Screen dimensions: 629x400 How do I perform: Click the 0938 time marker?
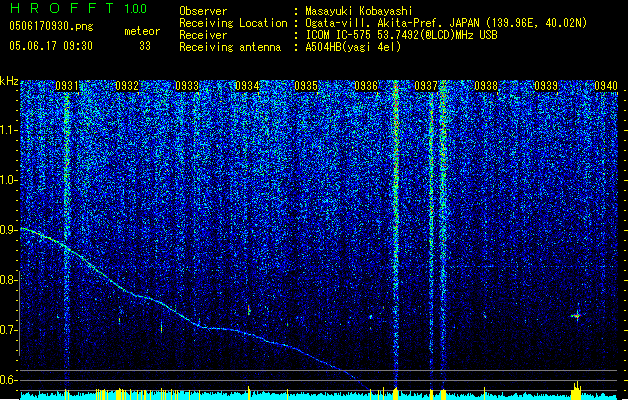[486, 87]
